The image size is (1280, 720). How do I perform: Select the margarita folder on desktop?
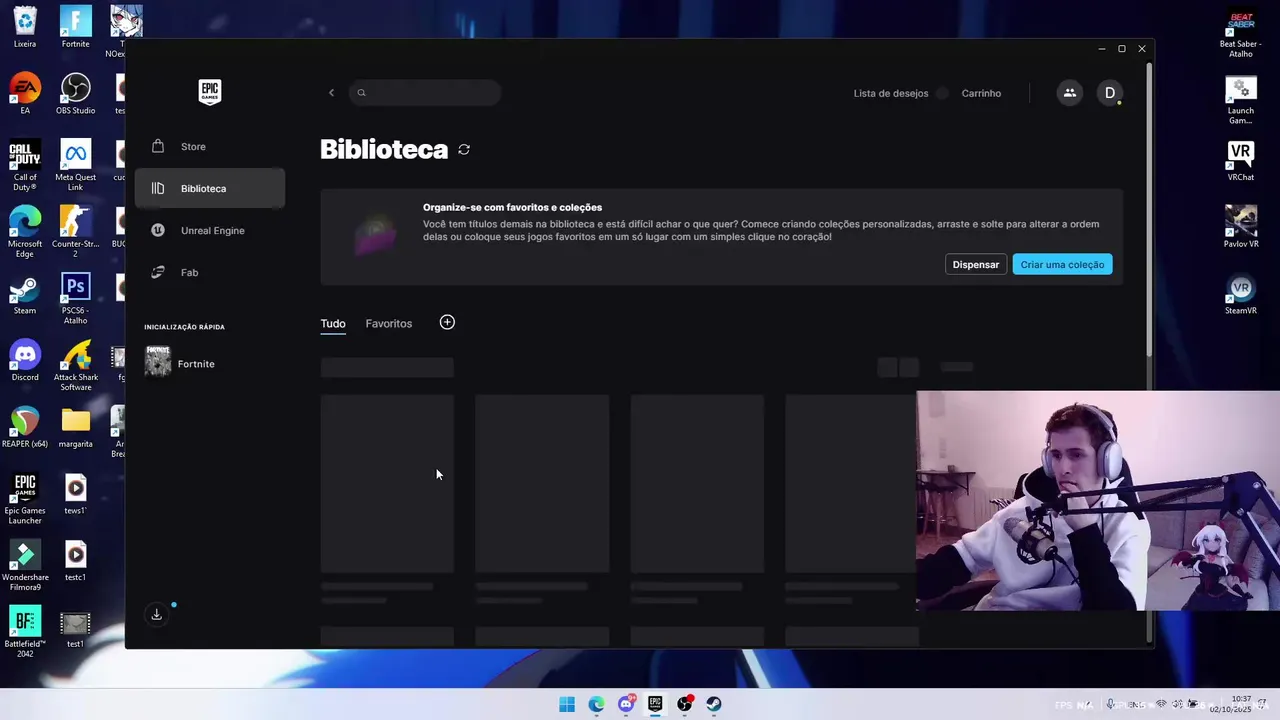tap(75, 427)
